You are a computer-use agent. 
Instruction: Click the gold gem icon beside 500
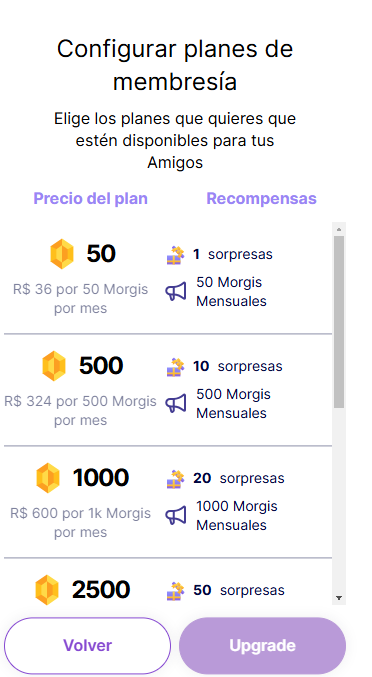[x=54, y=366]
